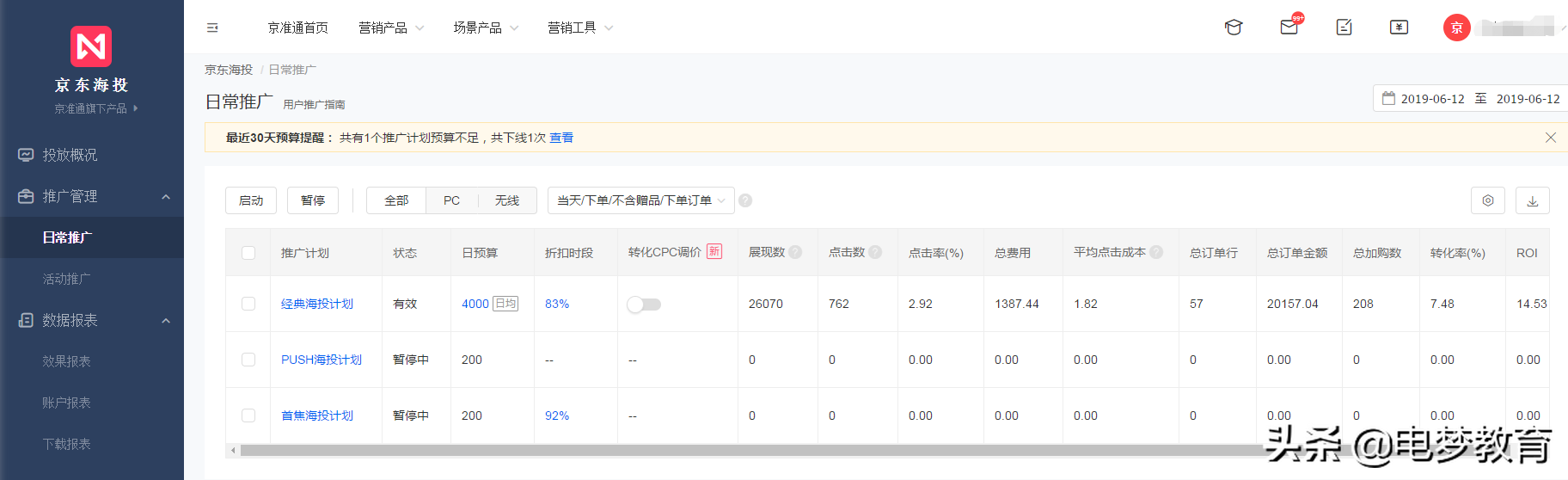Click the 启动 button
Image resolution: width=1568 pixels, height=480 pixels.
pyautogui.click(x=251, y=200)
